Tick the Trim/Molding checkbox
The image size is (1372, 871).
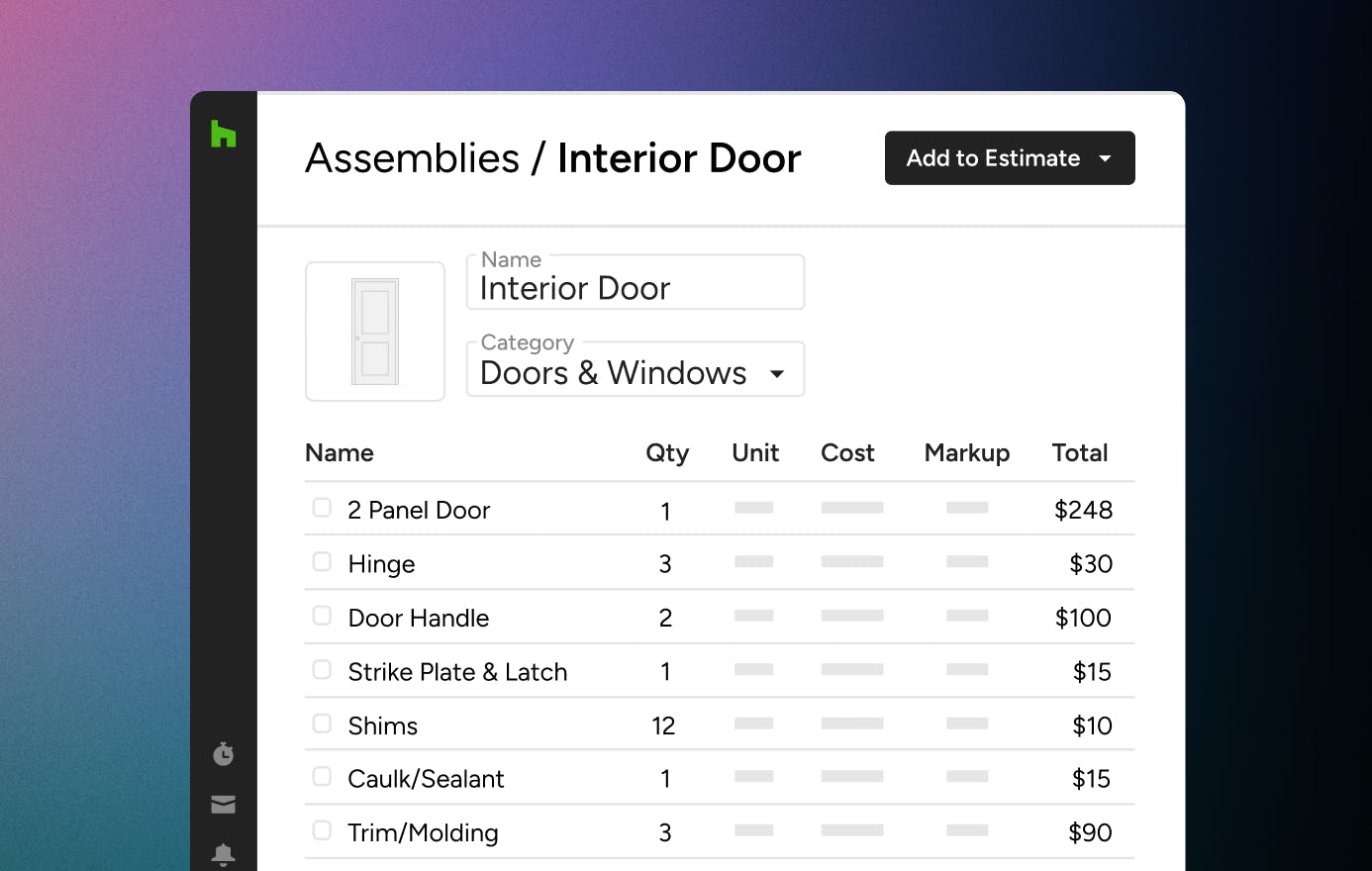pyautogui.click(x=322, y=830)
